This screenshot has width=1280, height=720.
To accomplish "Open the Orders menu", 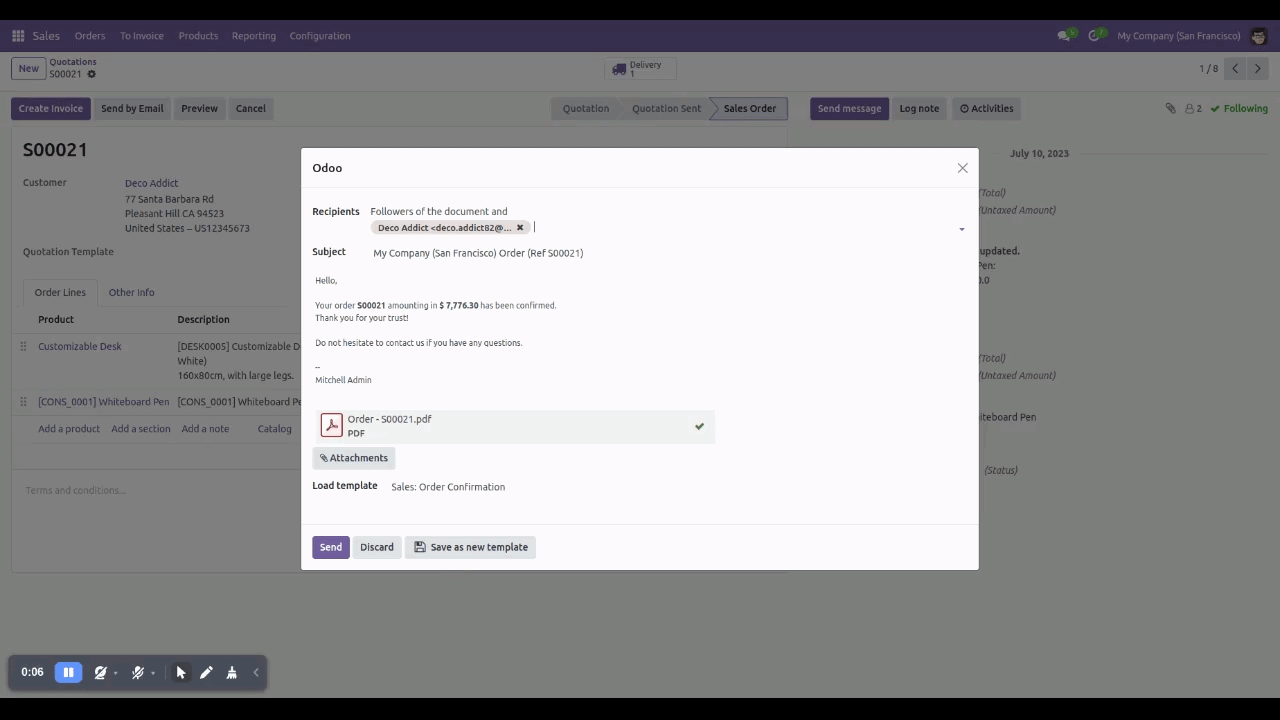I will (90, 36).
